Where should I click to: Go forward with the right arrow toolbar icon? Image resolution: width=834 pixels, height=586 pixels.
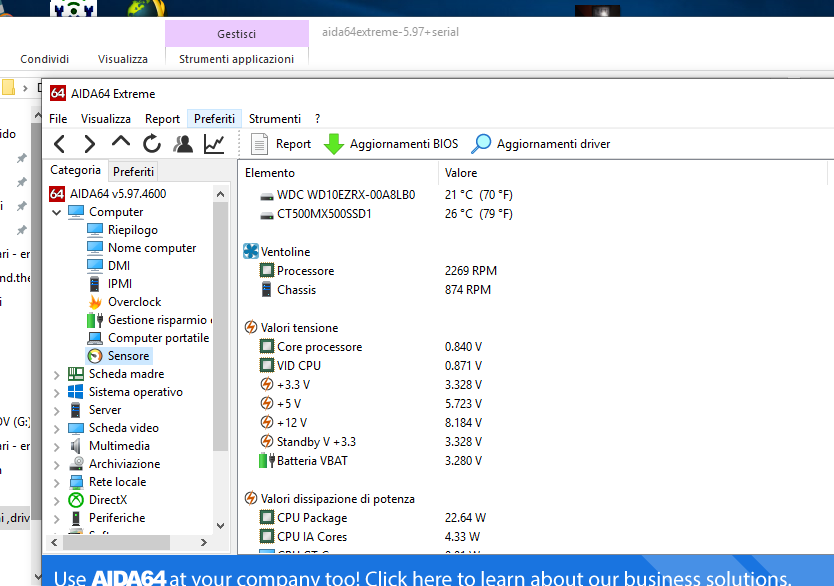click(x=89, y=144)
